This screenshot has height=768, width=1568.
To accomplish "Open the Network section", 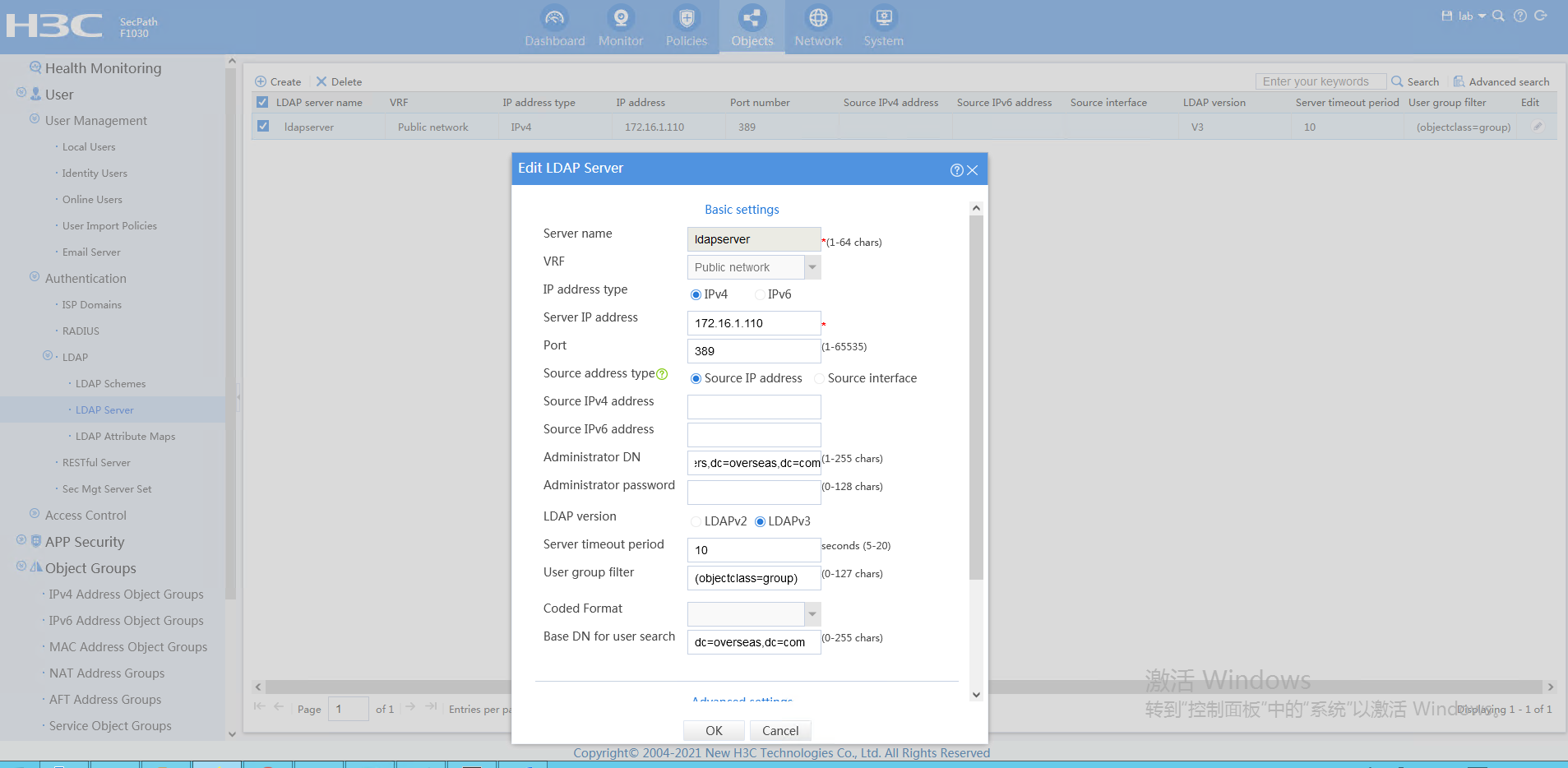I will [x=818, y=27].
